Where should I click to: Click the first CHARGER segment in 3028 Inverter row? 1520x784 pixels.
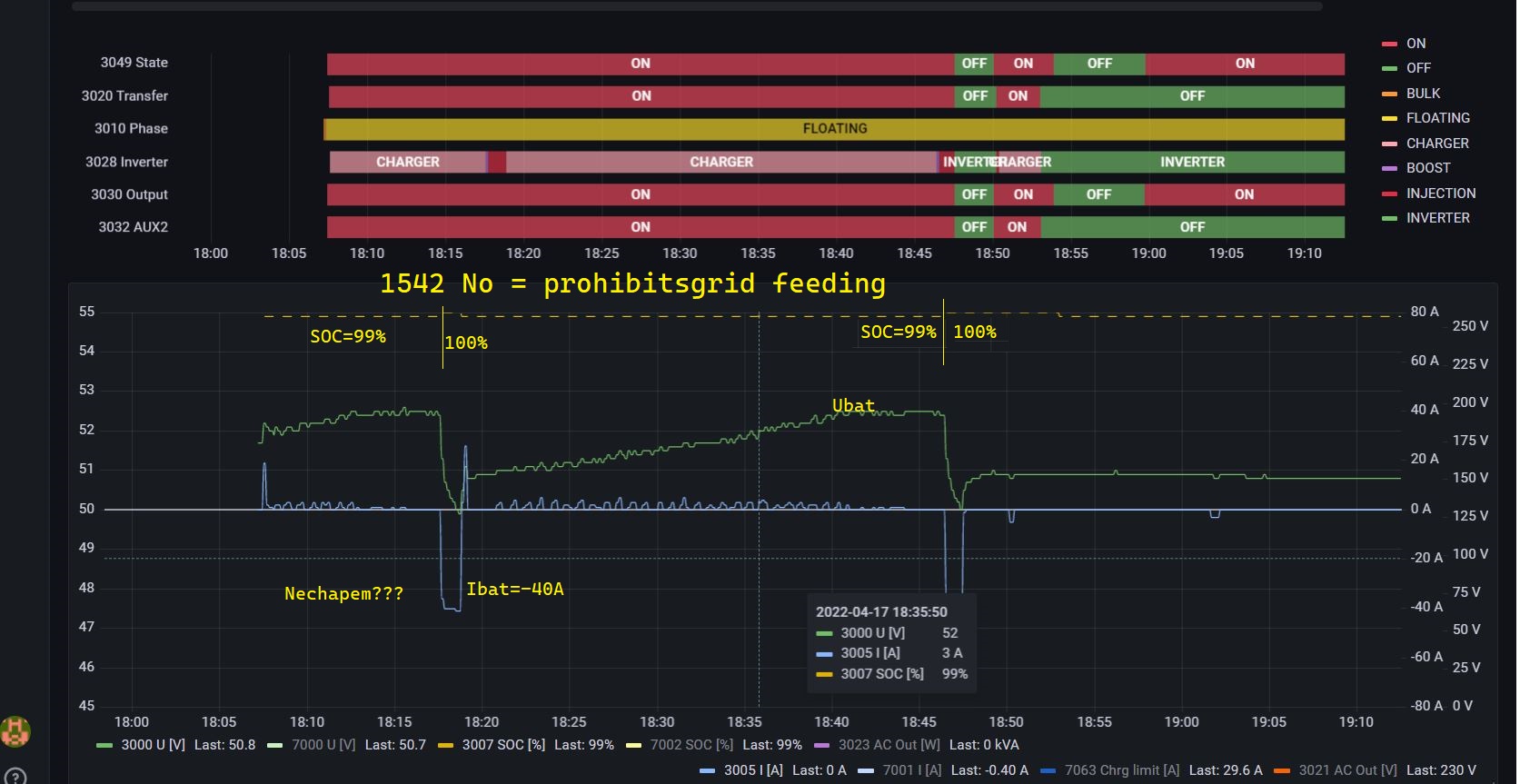[407, 162]
